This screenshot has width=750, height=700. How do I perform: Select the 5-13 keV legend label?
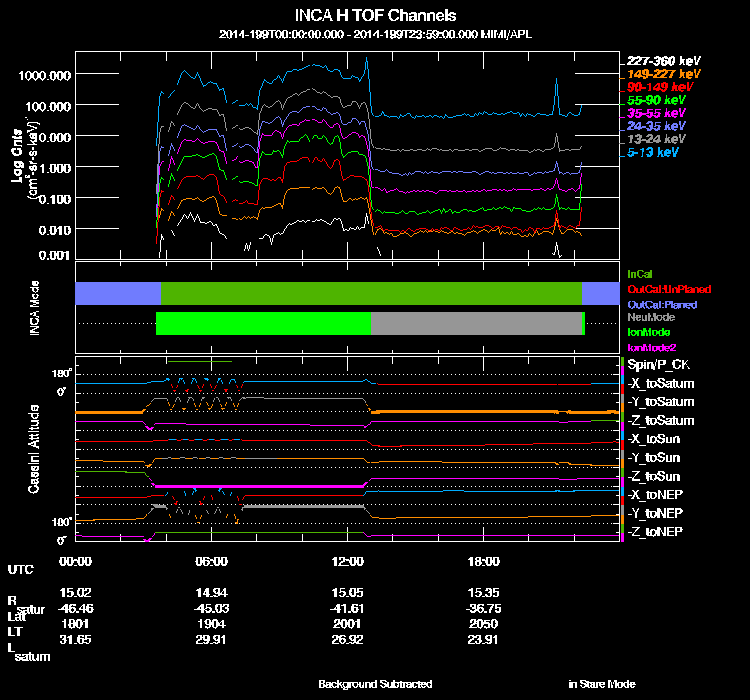(652, 152)
